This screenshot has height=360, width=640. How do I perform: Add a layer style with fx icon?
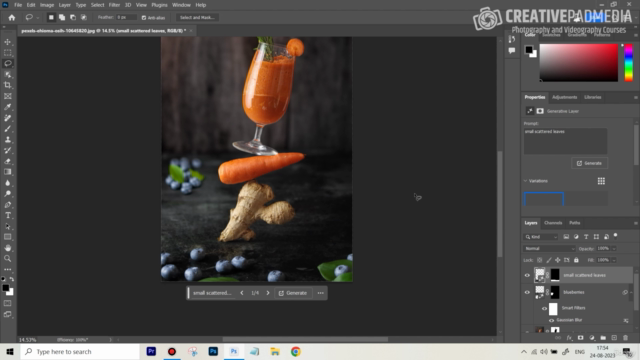click(x=569, y=338)
